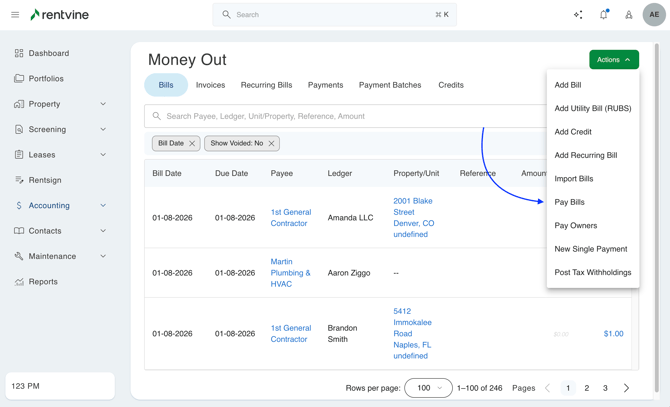Screen dimensions: 670x407
Task: Open the hamburger menu icon
Action: 15,15
